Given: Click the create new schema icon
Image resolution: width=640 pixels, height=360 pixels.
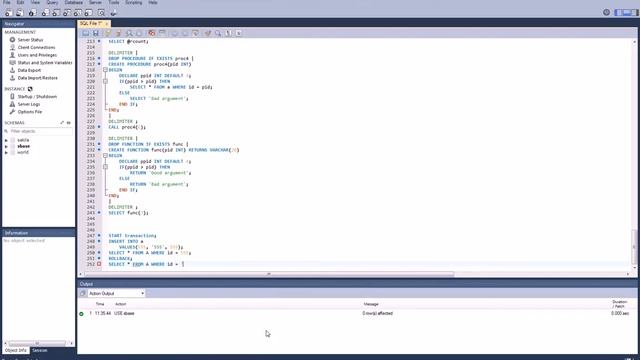Looking at the screenshot, I should 45,13.
